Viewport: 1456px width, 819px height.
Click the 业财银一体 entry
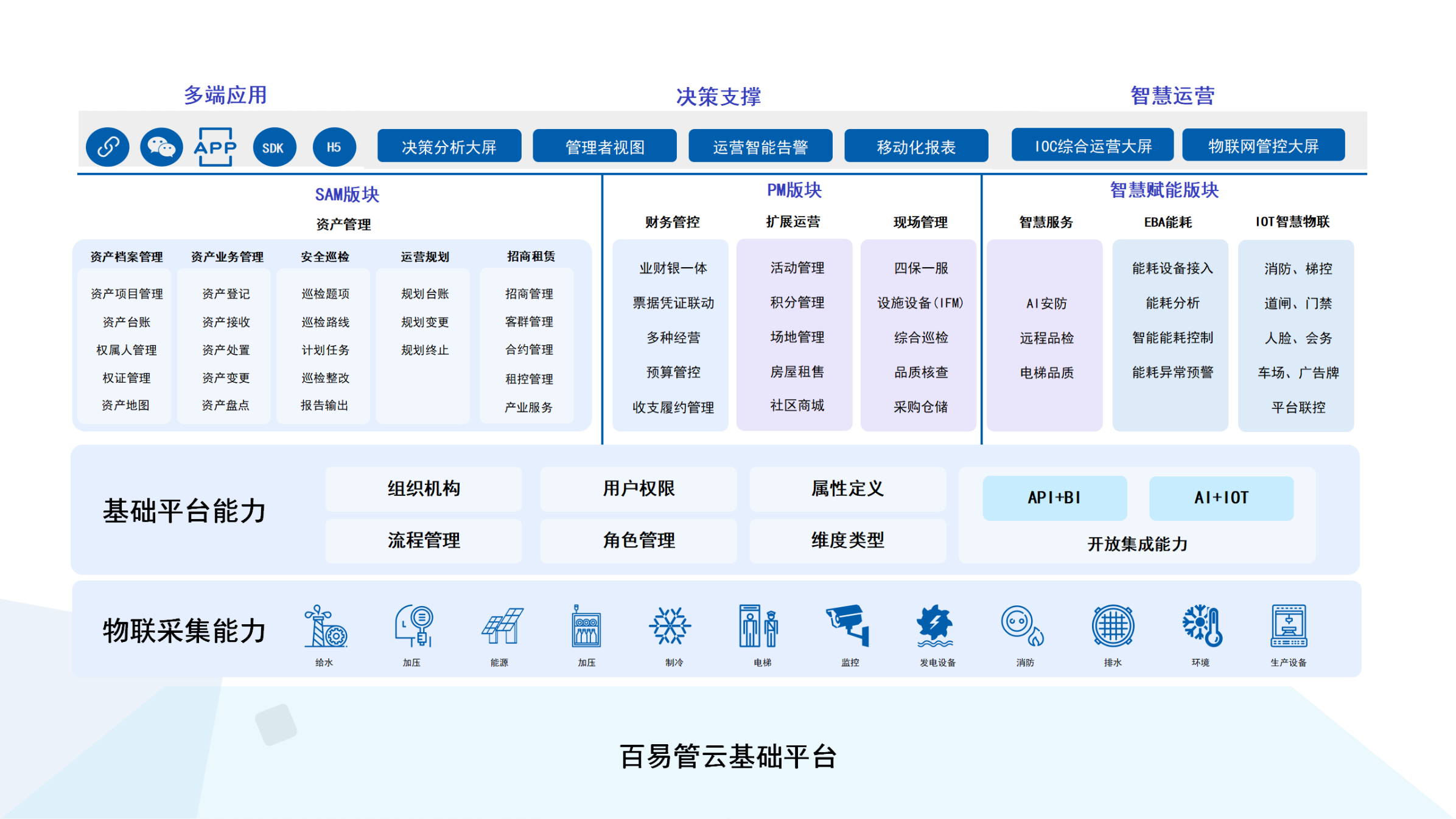pos(673,268)
